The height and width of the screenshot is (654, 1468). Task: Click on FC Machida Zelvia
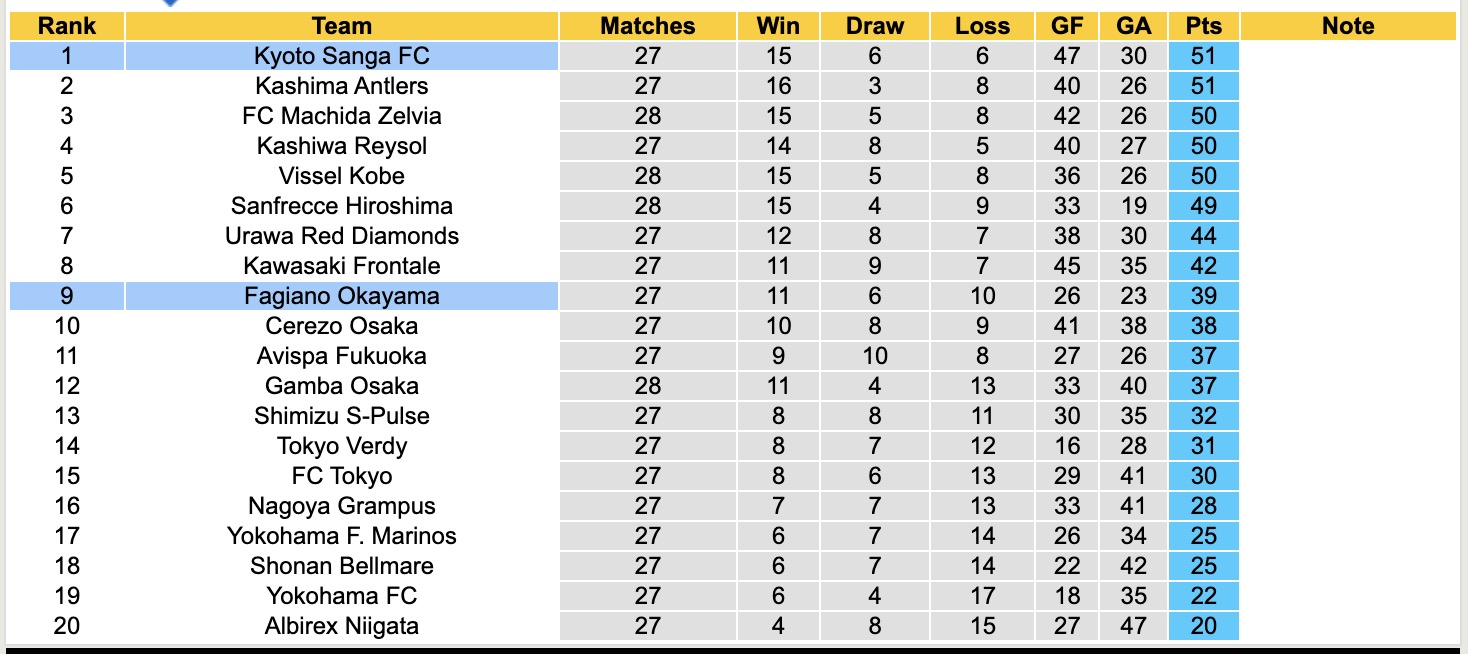[x=341, y=116]
